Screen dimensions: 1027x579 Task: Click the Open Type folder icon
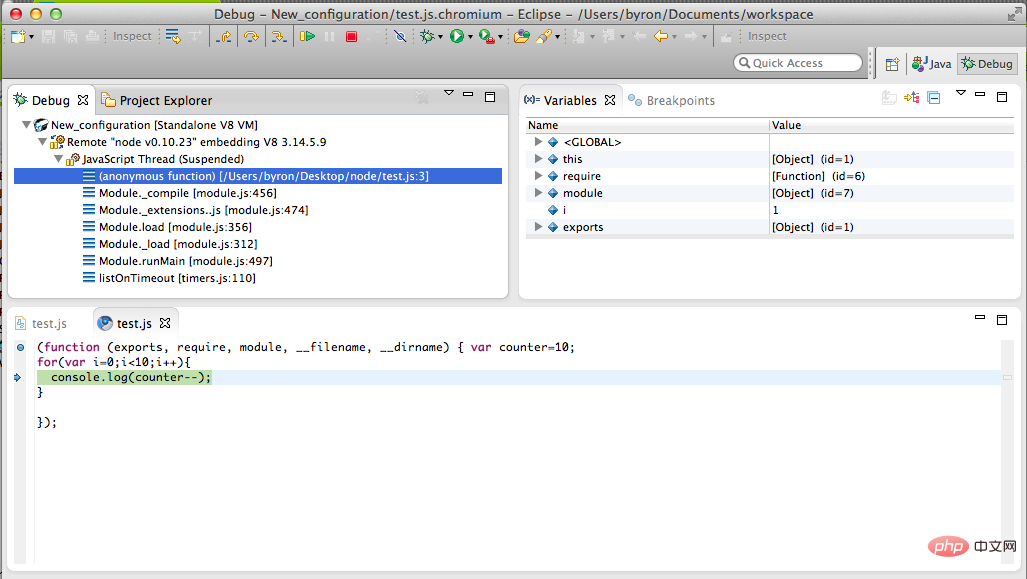tap(521, 36)
